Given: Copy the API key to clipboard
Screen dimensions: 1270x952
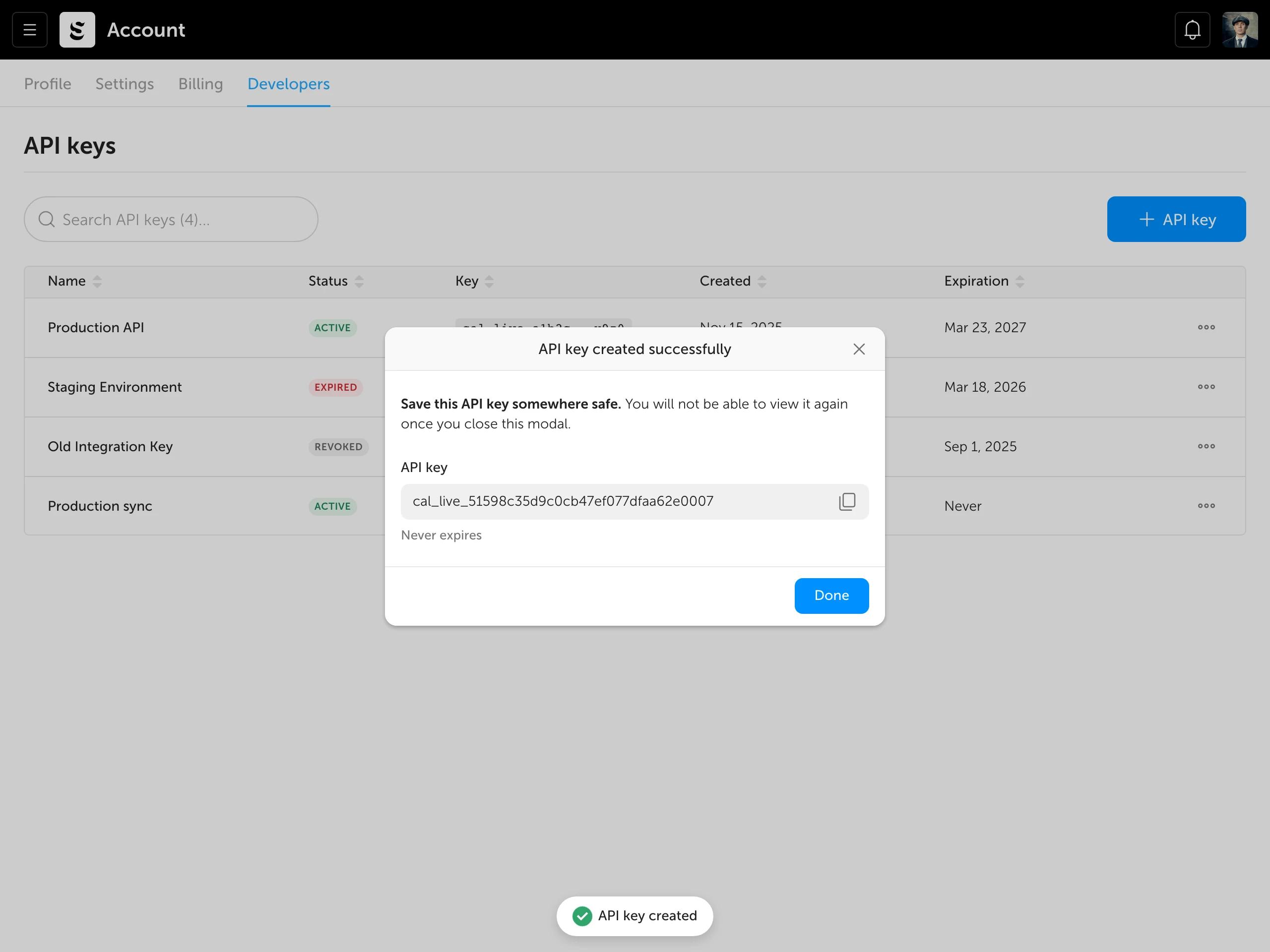Looking at the screenshot, I should [x=846, y=502].
